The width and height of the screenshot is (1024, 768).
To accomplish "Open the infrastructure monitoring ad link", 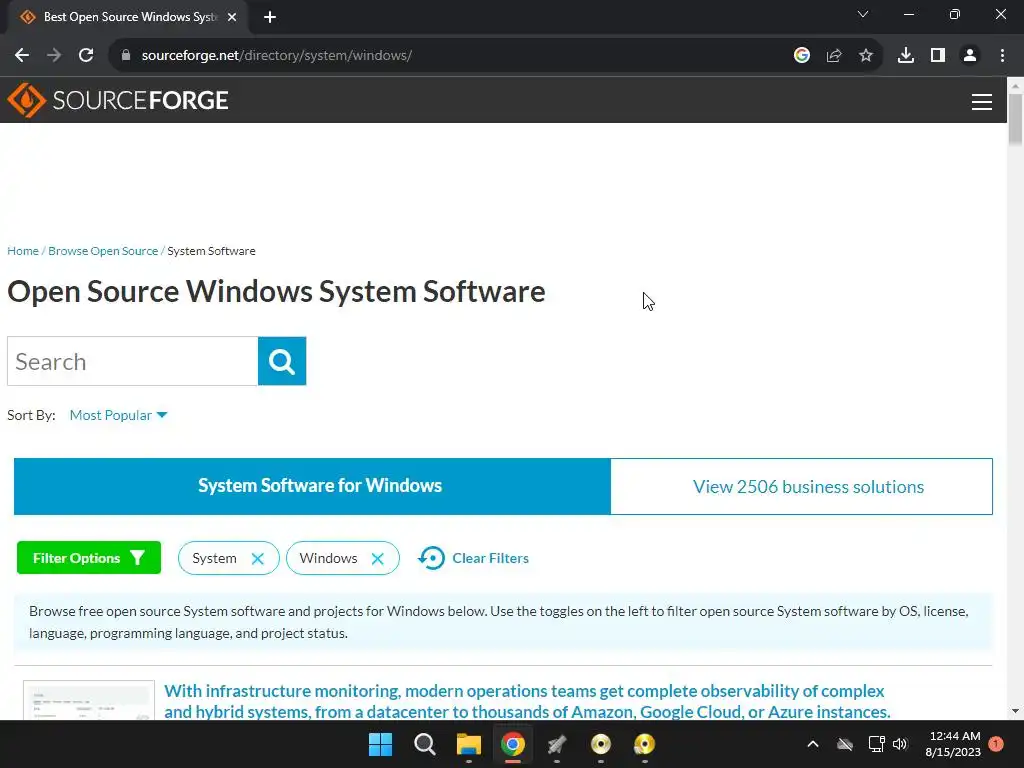I will [x=527, y=701].
